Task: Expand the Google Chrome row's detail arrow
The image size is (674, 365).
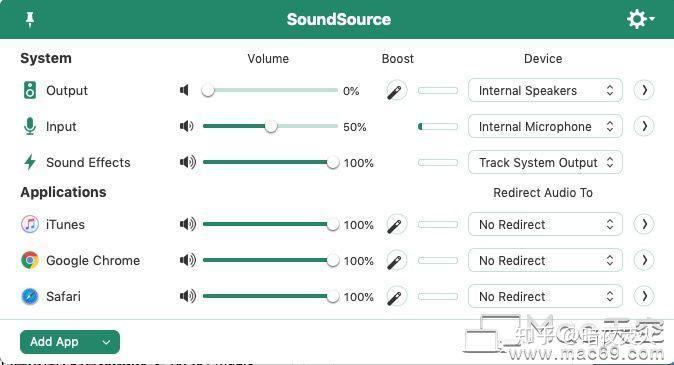Action: (x=644, y=260)
